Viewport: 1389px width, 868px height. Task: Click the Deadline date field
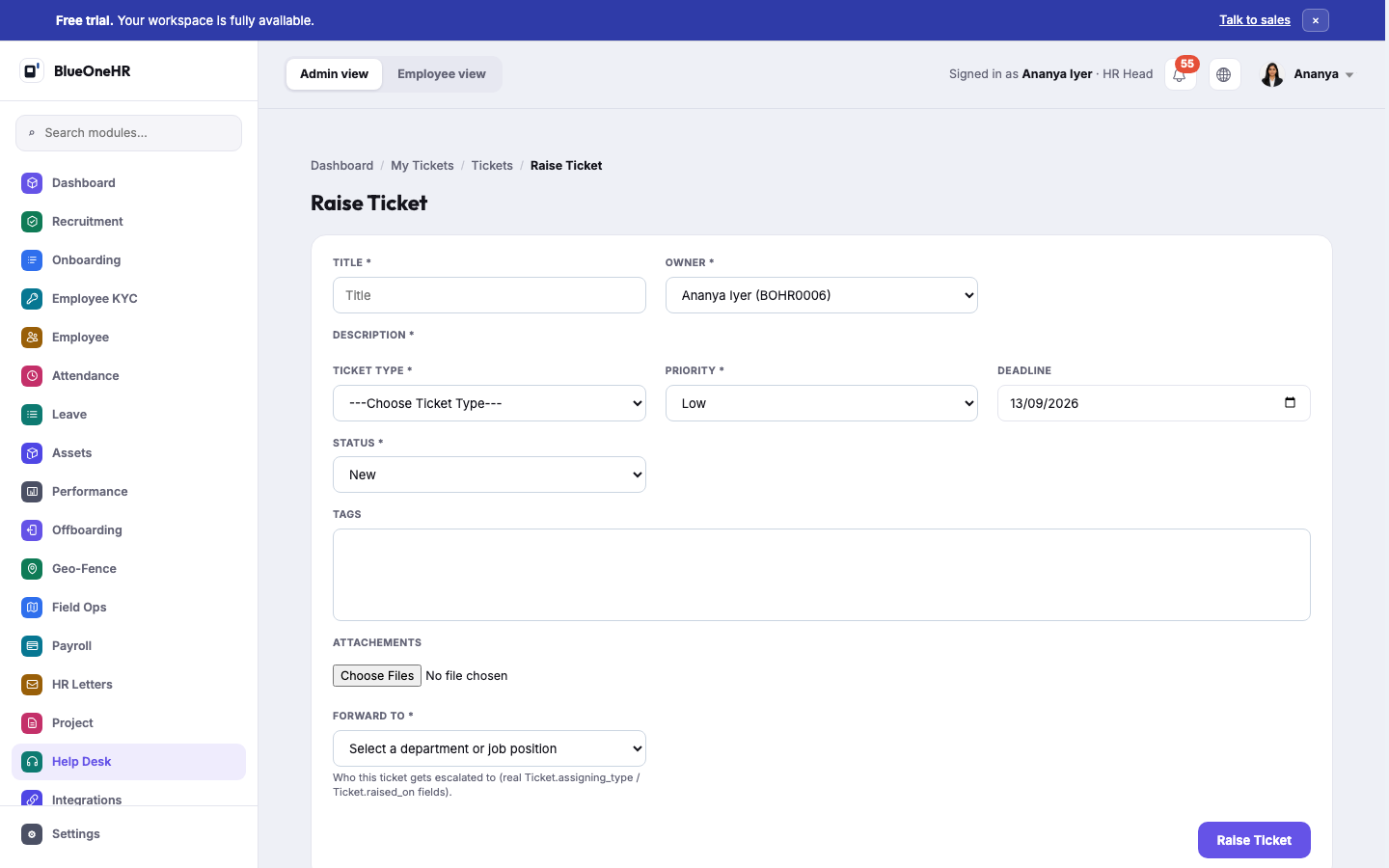click(x=1154, y=403)
